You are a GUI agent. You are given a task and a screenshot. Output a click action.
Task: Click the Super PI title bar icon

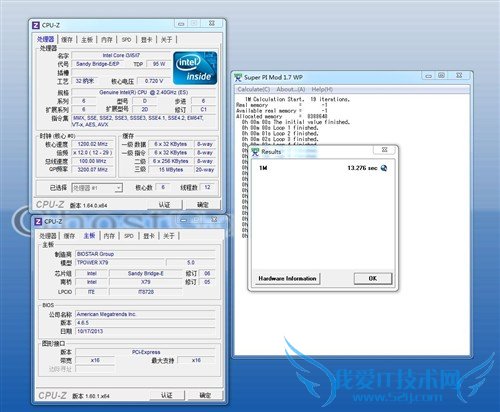(237, 78)
